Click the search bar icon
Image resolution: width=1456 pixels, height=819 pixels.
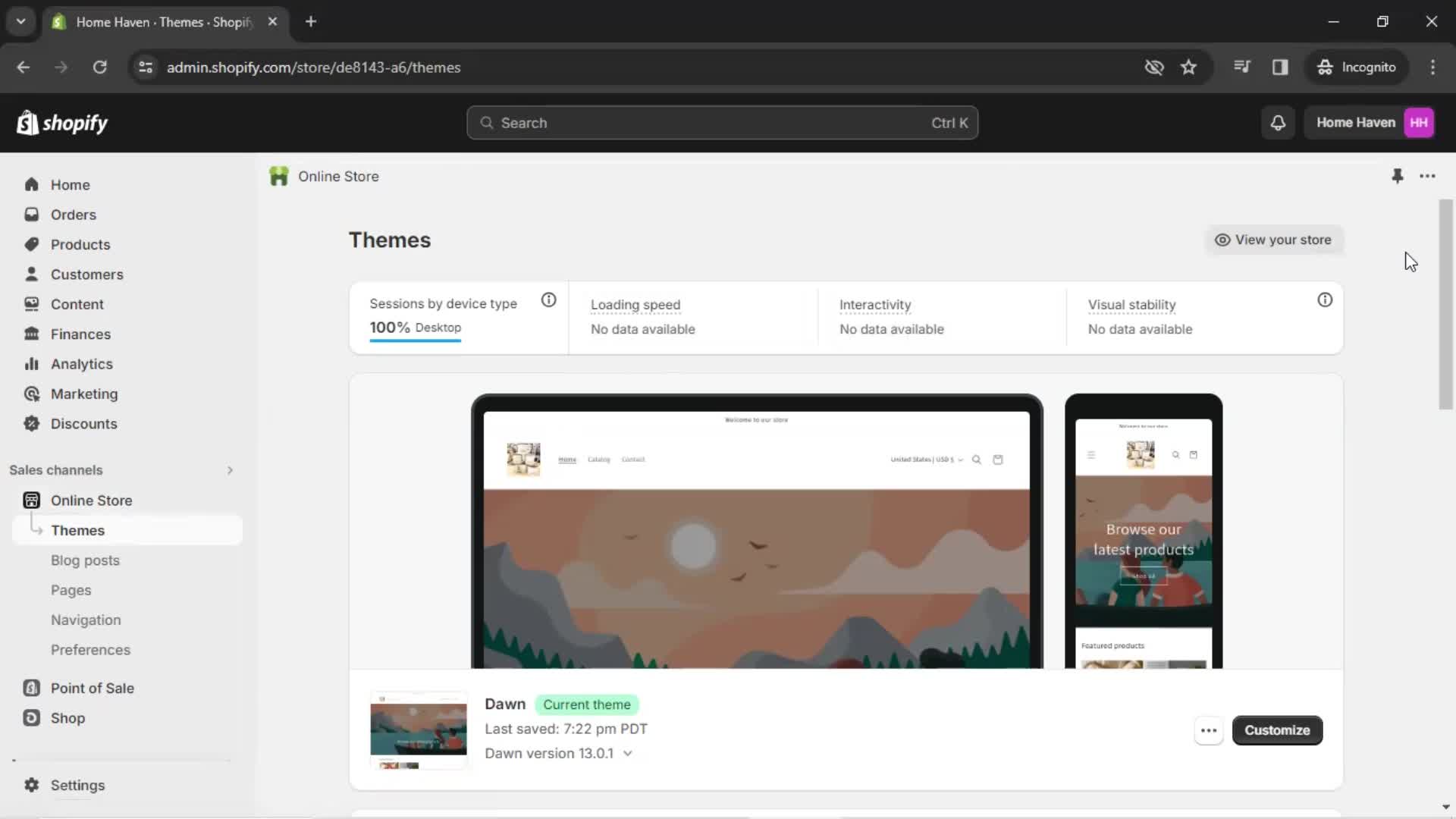[487, 122]
